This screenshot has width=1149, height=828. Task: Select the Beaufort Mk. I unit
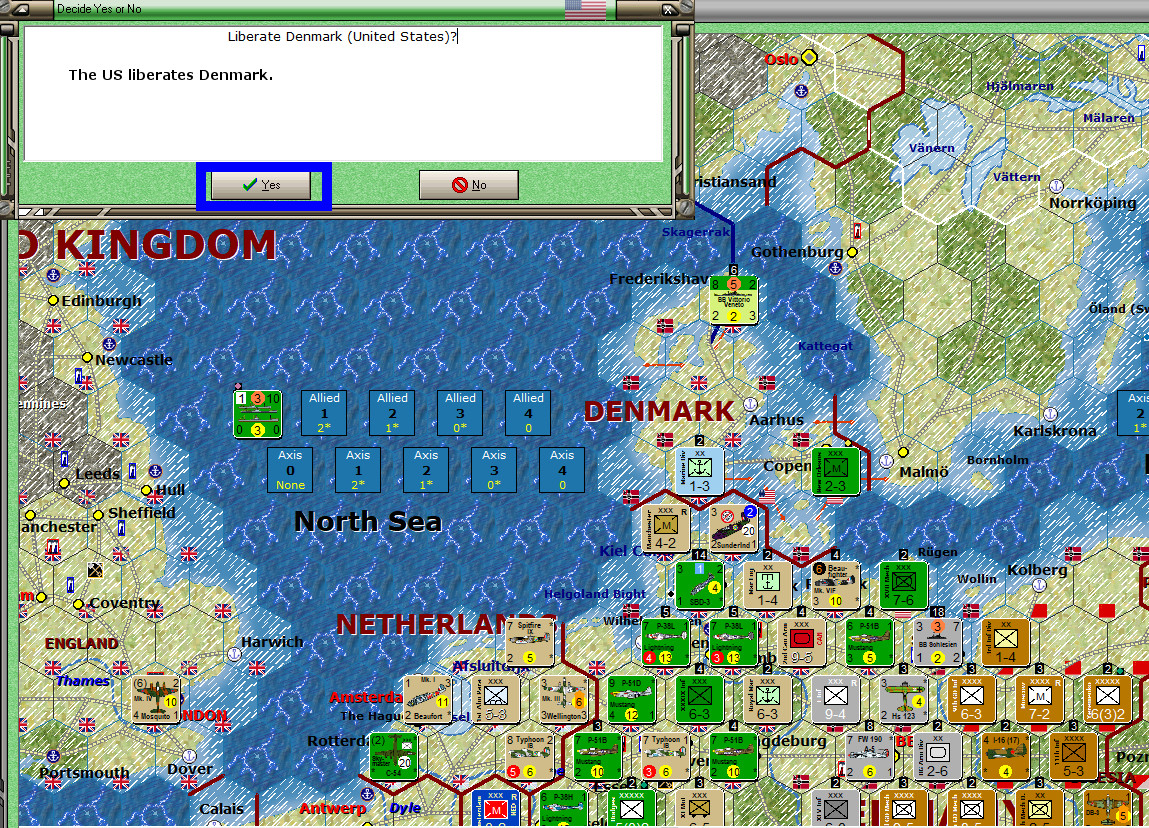tap(427, 699)
